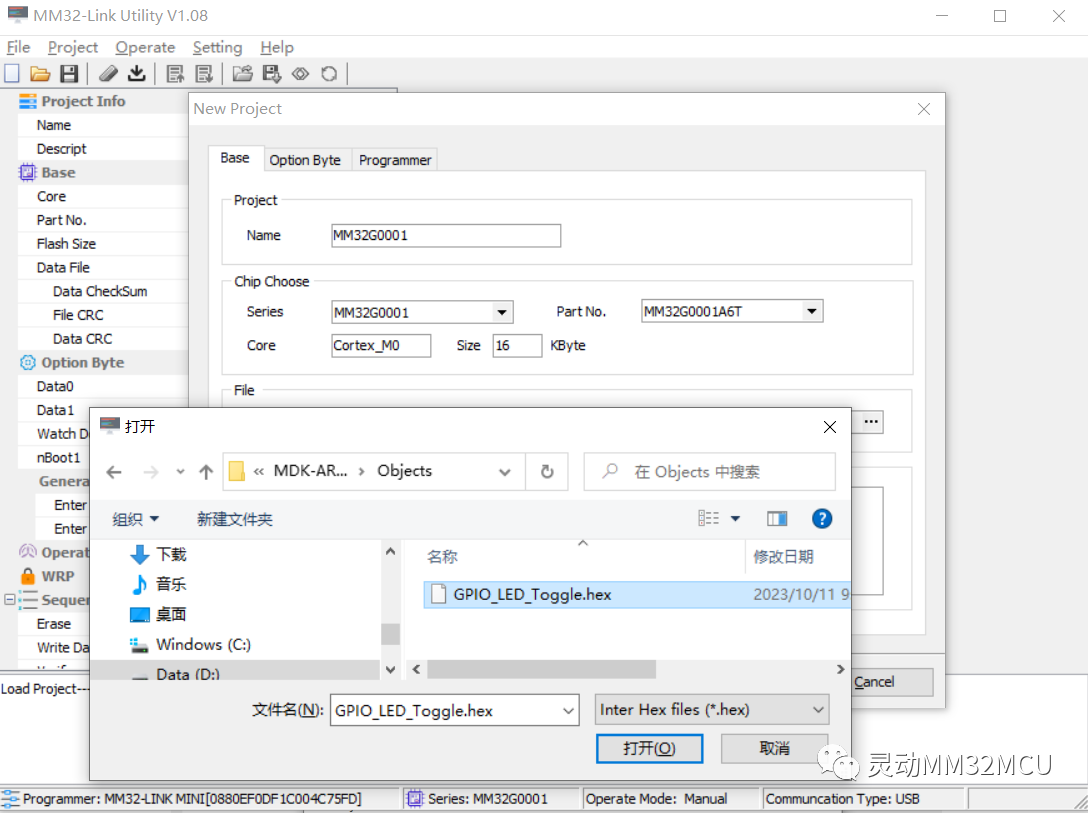The width and height of the screenshot is (1088, 813).
Task: Click the Core text field
Action: (x=381, y=345)
